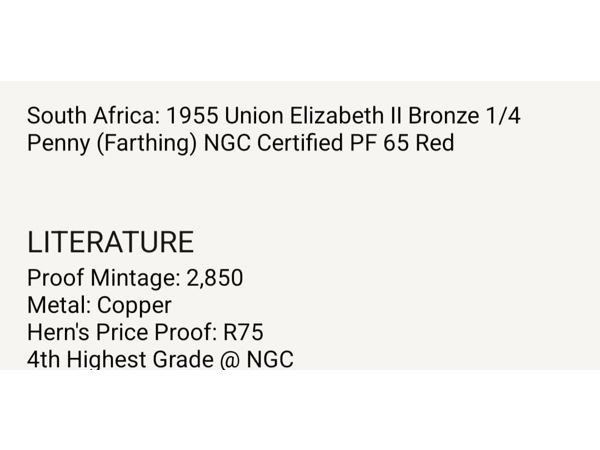This screenshot has height=450, width=600.
Task: Select the 'Penny (Farthing) NGC Certified' line
Action: pyautogui.click(x=241, y=143)
